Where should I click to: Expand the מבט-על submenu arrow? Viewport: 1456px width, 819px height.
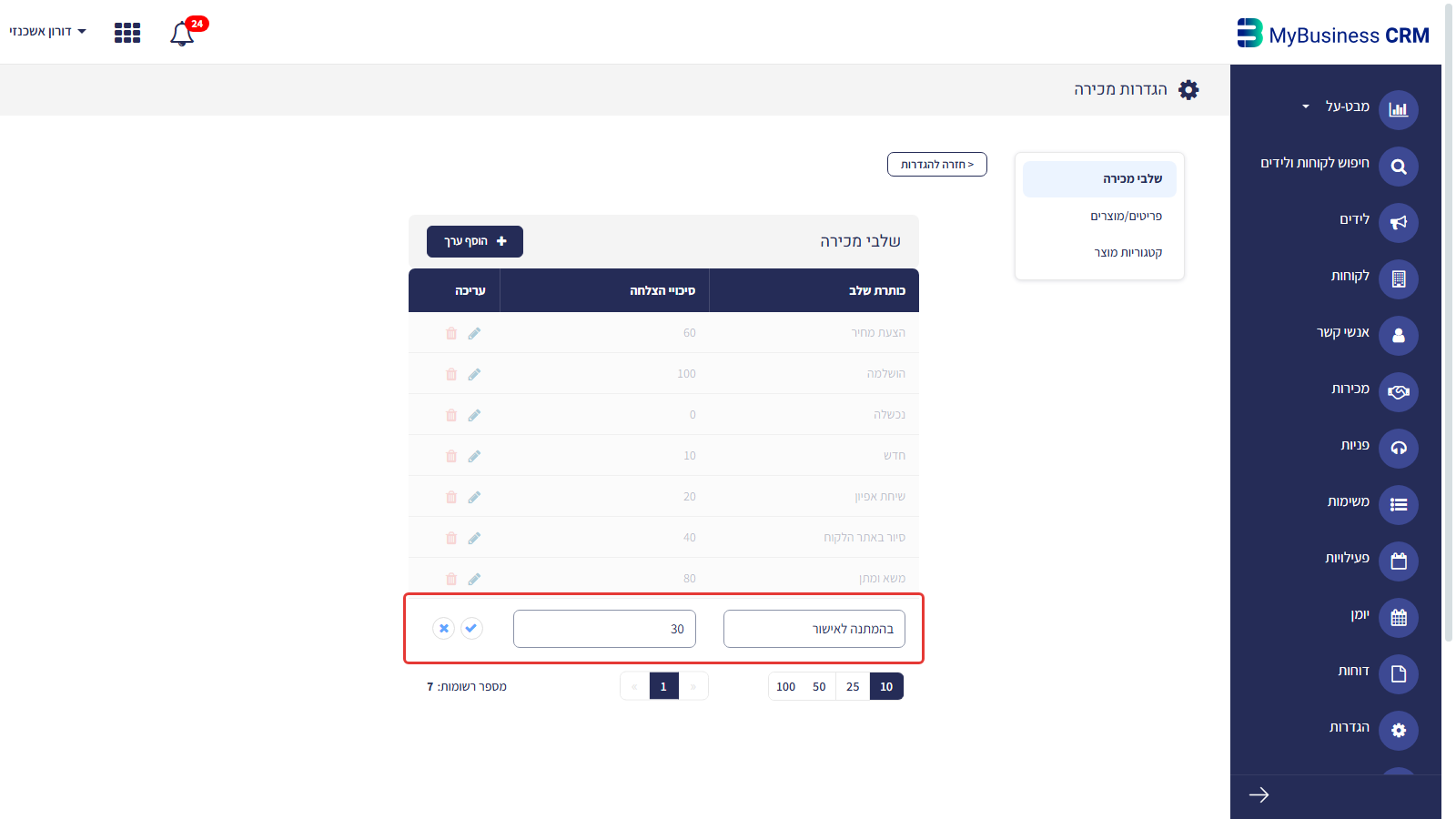1306,106
